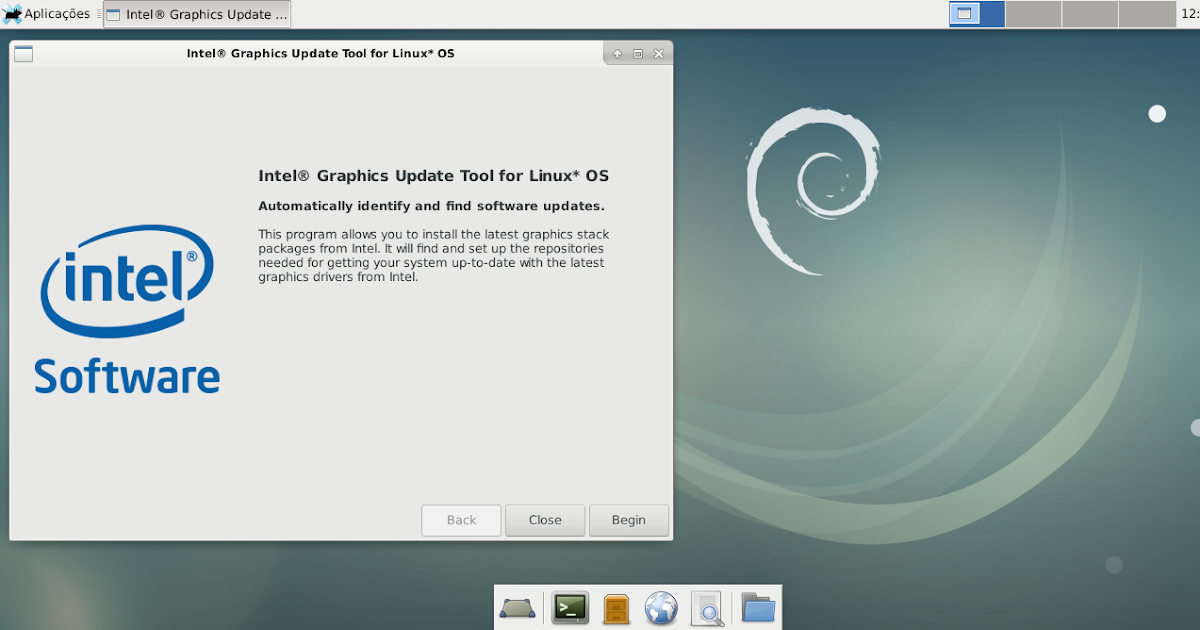The image size is (1200, 630).
Task: Close the window with title bar X
Action: pos(658,54)
